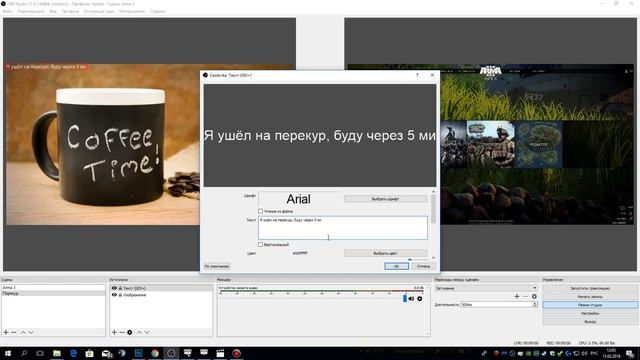Cancel the text properties dialog with Отмена
Viewport: 640px width, 360px height.
click(424, 266)
